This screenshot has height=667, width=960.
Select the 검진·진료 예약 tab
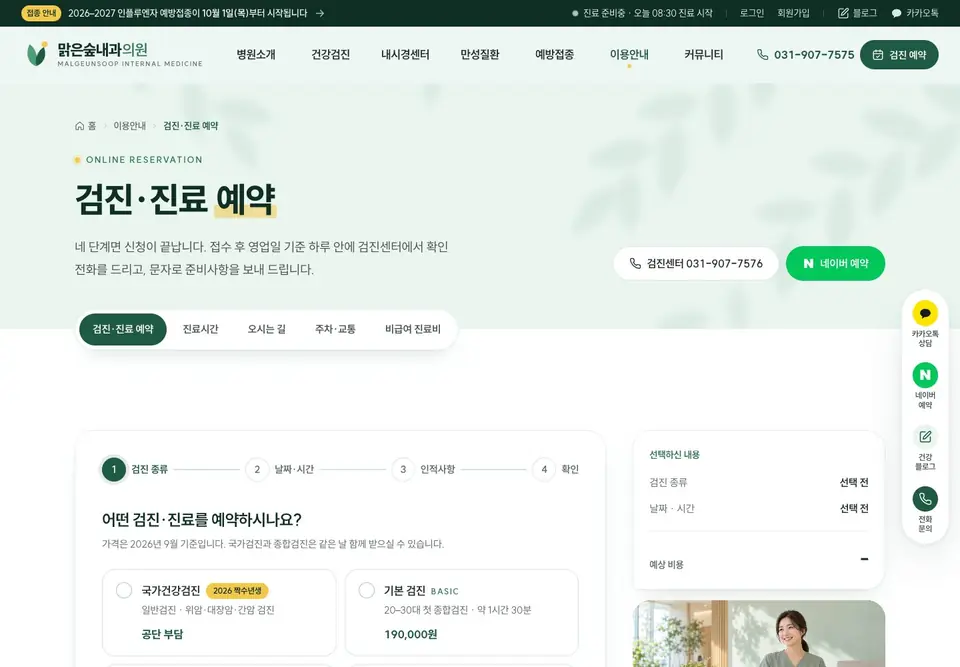123,329
